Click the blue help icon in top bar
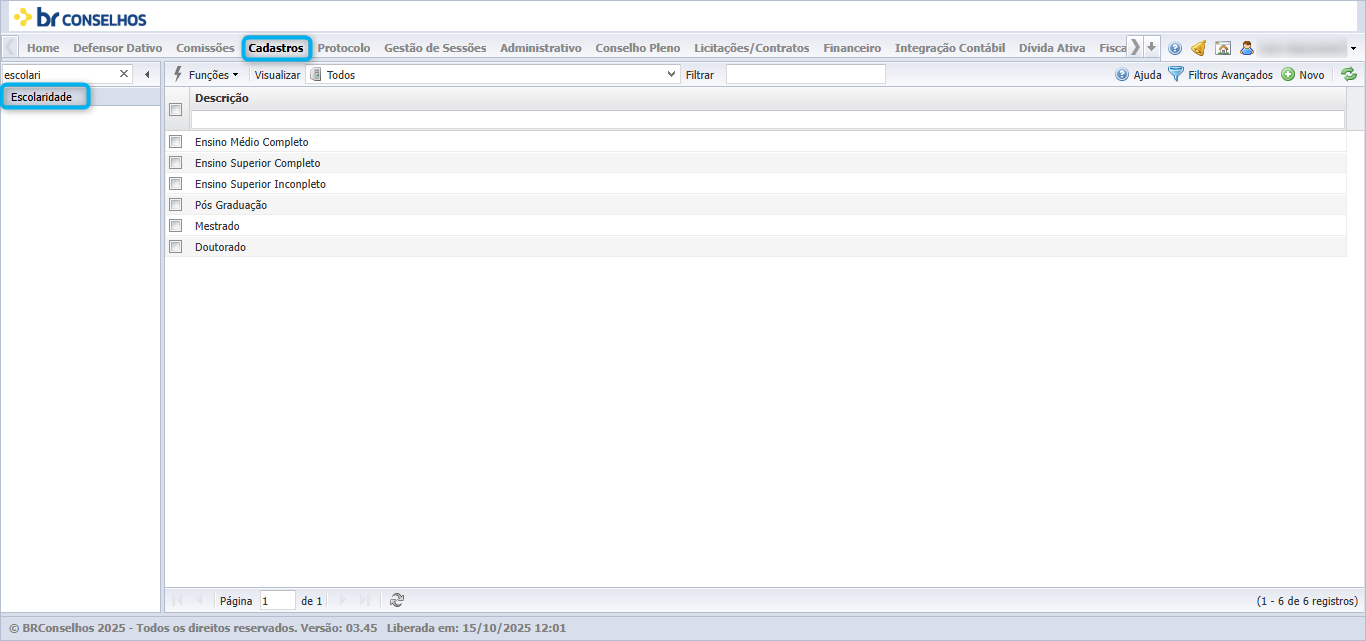 (x=1175, y=47)
